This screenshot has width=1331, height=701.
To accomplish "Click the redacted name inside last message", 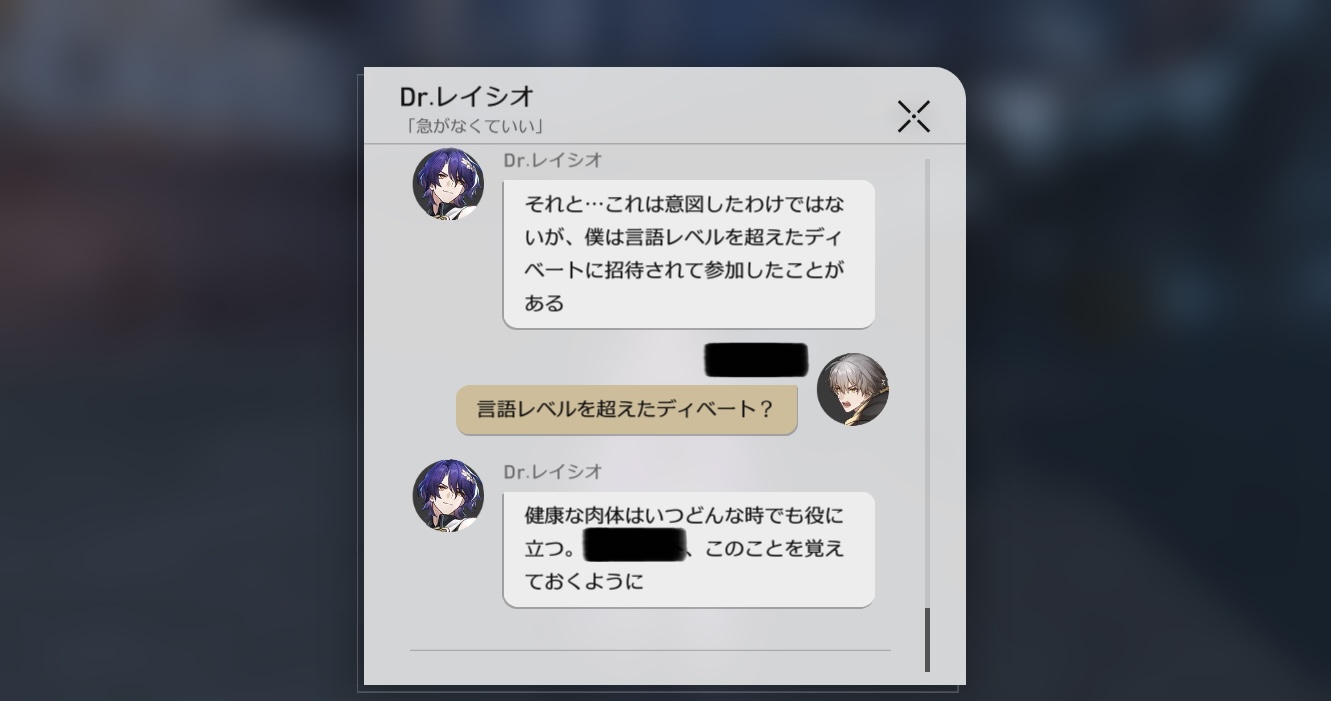I will 635,547.
